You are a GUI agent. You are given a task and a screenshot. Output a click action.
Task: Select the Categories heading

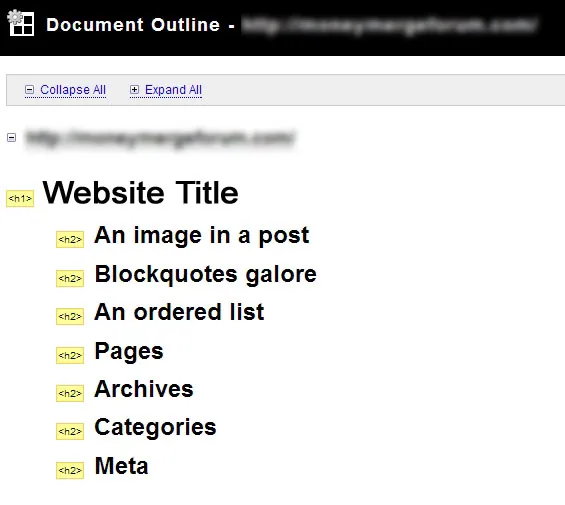point(155,428)
